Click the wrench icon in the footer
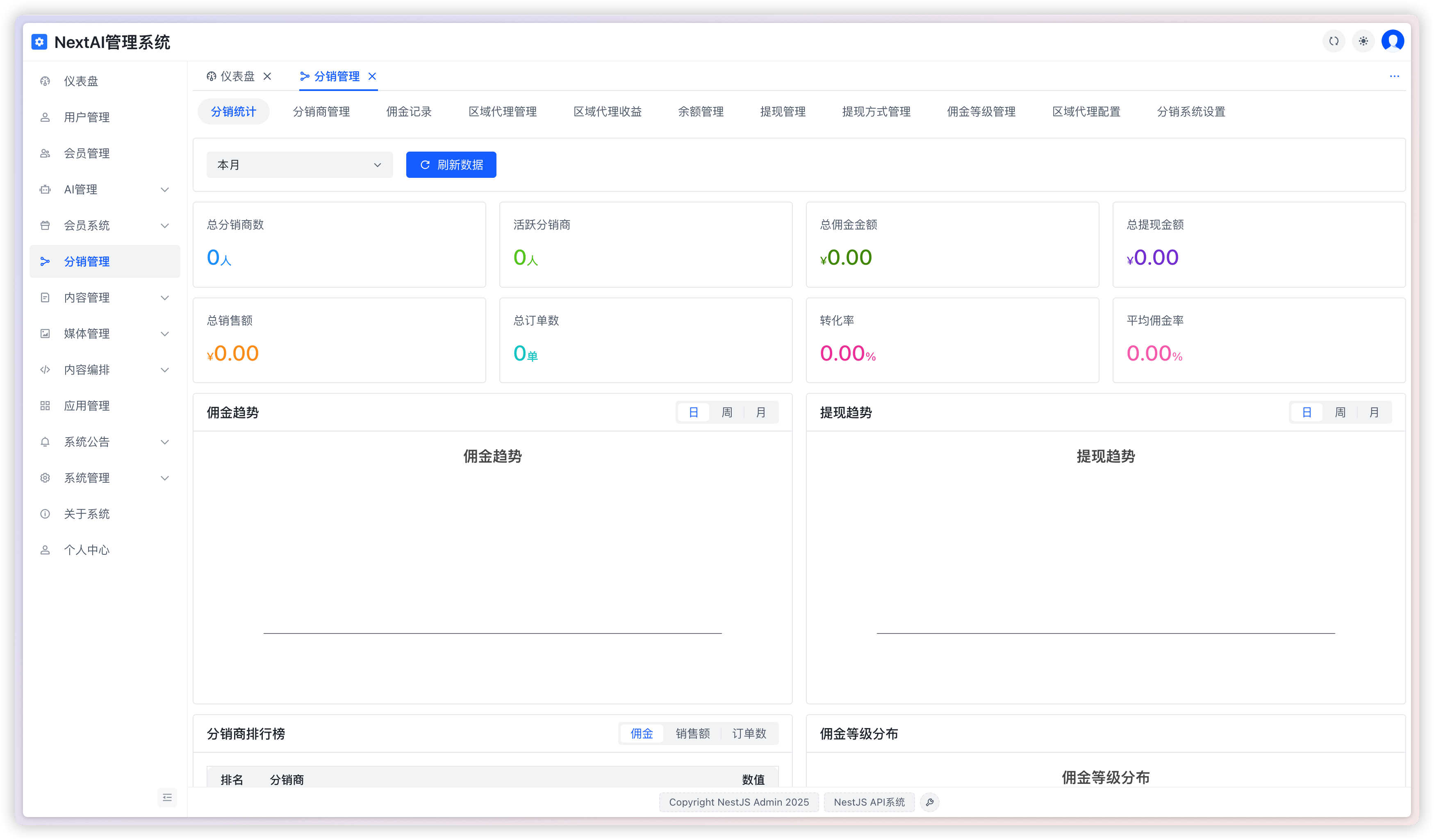 (929, 802)
